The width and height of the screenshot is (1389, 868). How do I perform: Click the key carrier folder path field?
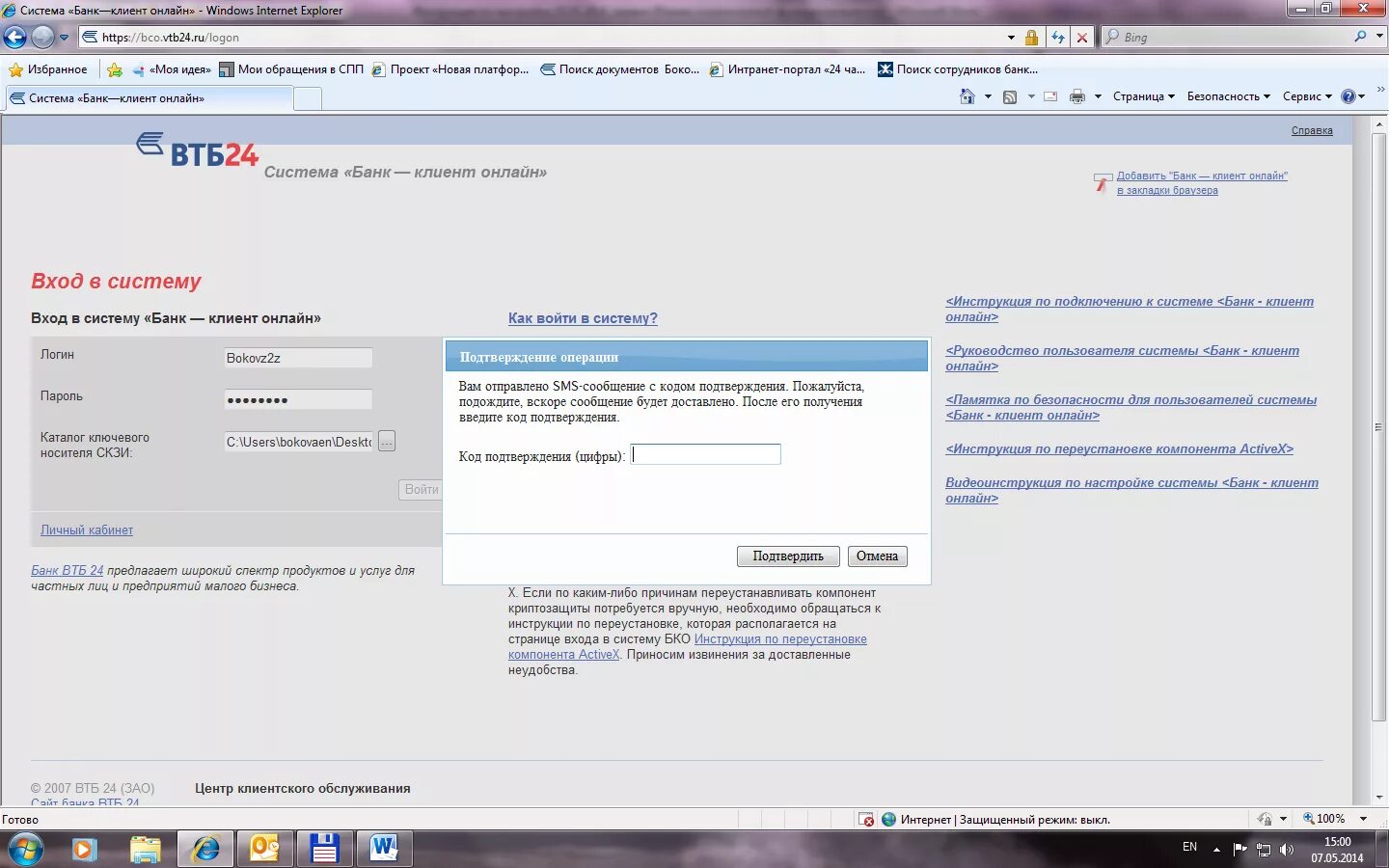[x=298, y=442]
